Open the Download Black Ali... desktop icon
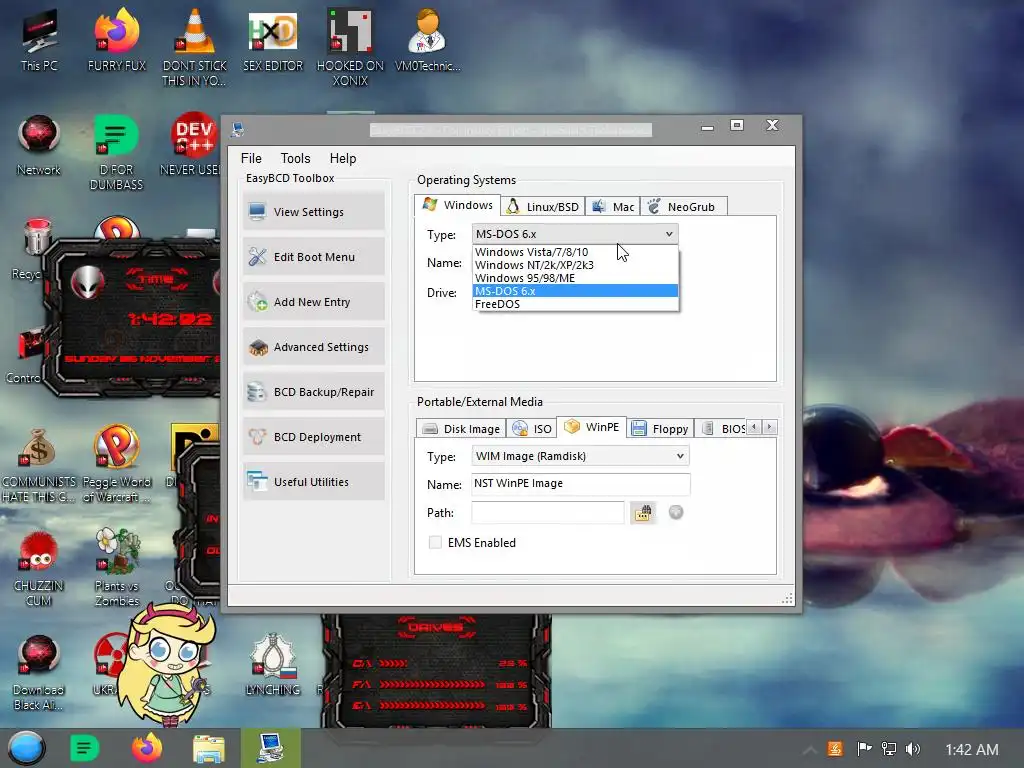The height and width of the screenshot is (768, 1024). [x=39, y=673]
